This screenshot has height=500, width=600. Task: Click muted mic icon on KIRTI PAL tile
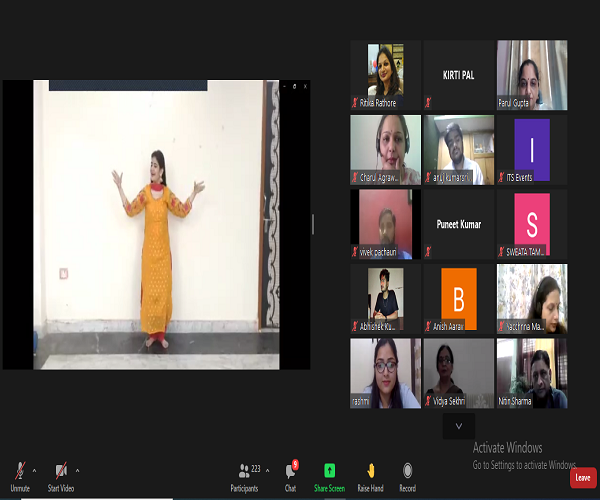[x=428, y=103]
